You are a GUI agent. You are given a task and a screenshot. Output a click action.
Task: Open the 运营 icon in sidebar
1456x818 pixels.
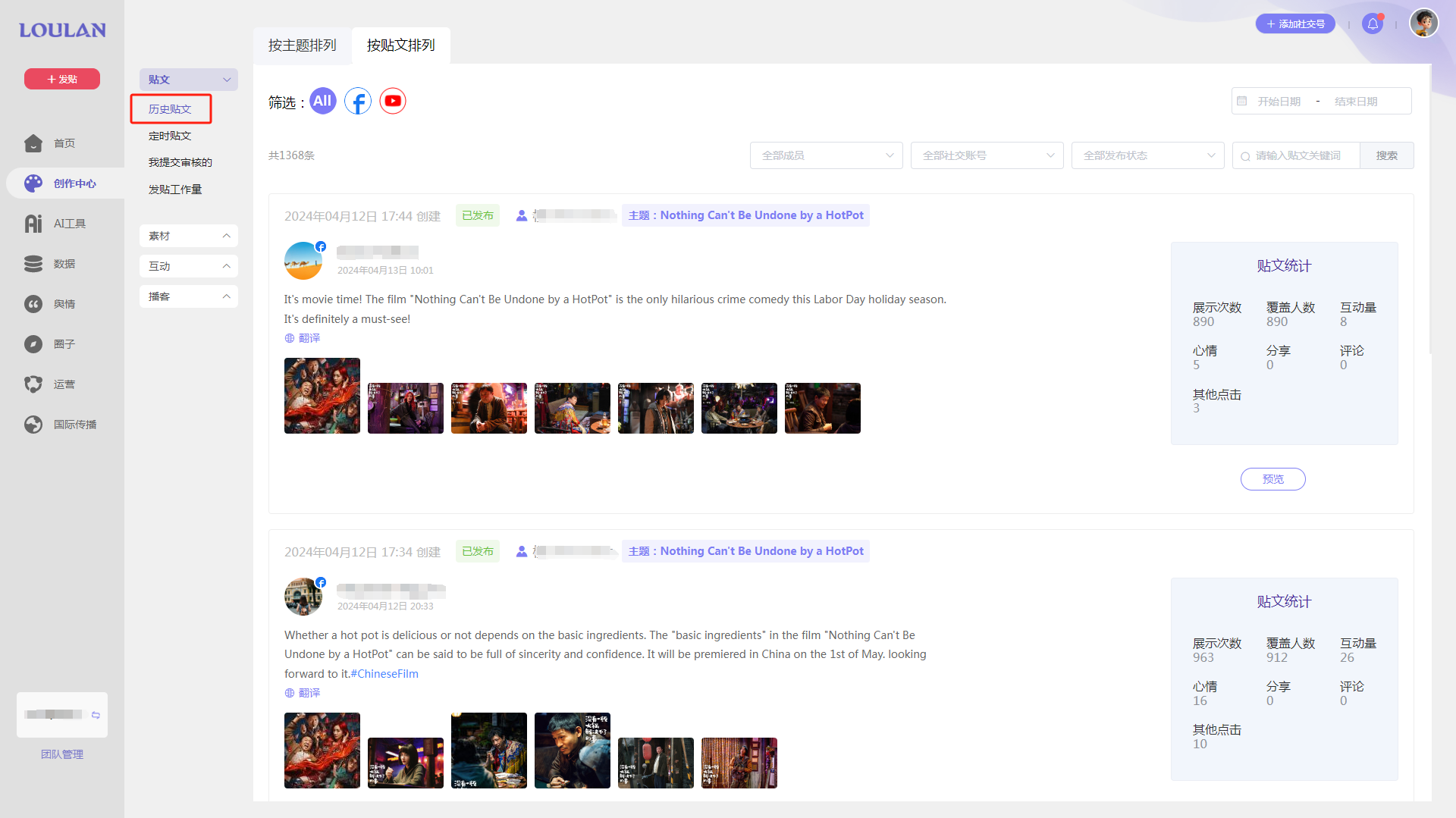(x=33, y=384)
